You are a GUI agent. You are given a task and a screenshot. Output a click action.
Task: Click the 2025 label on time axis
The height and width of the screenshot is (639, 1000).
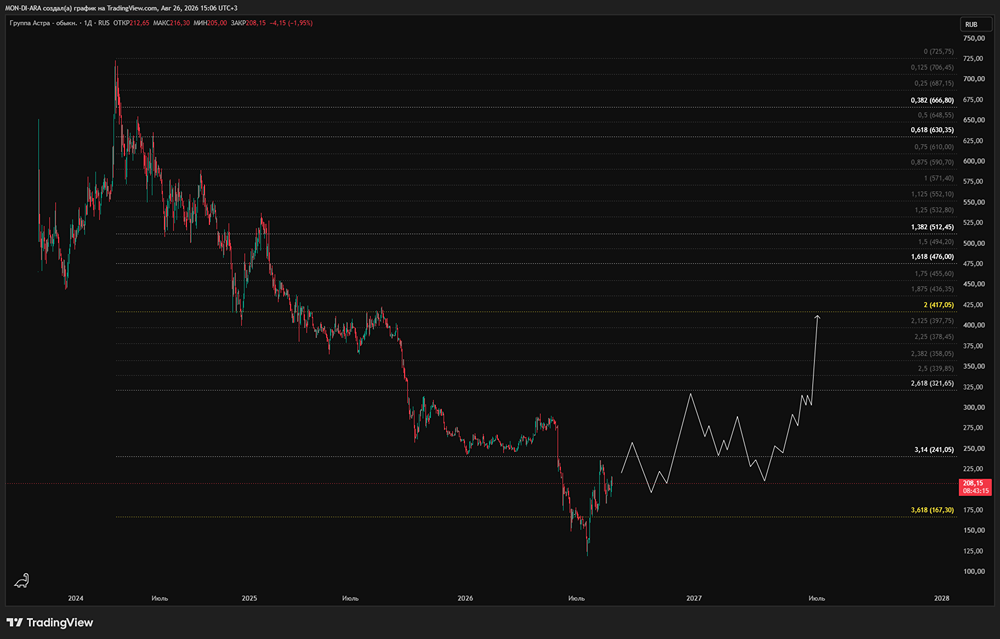pos(249,598)
